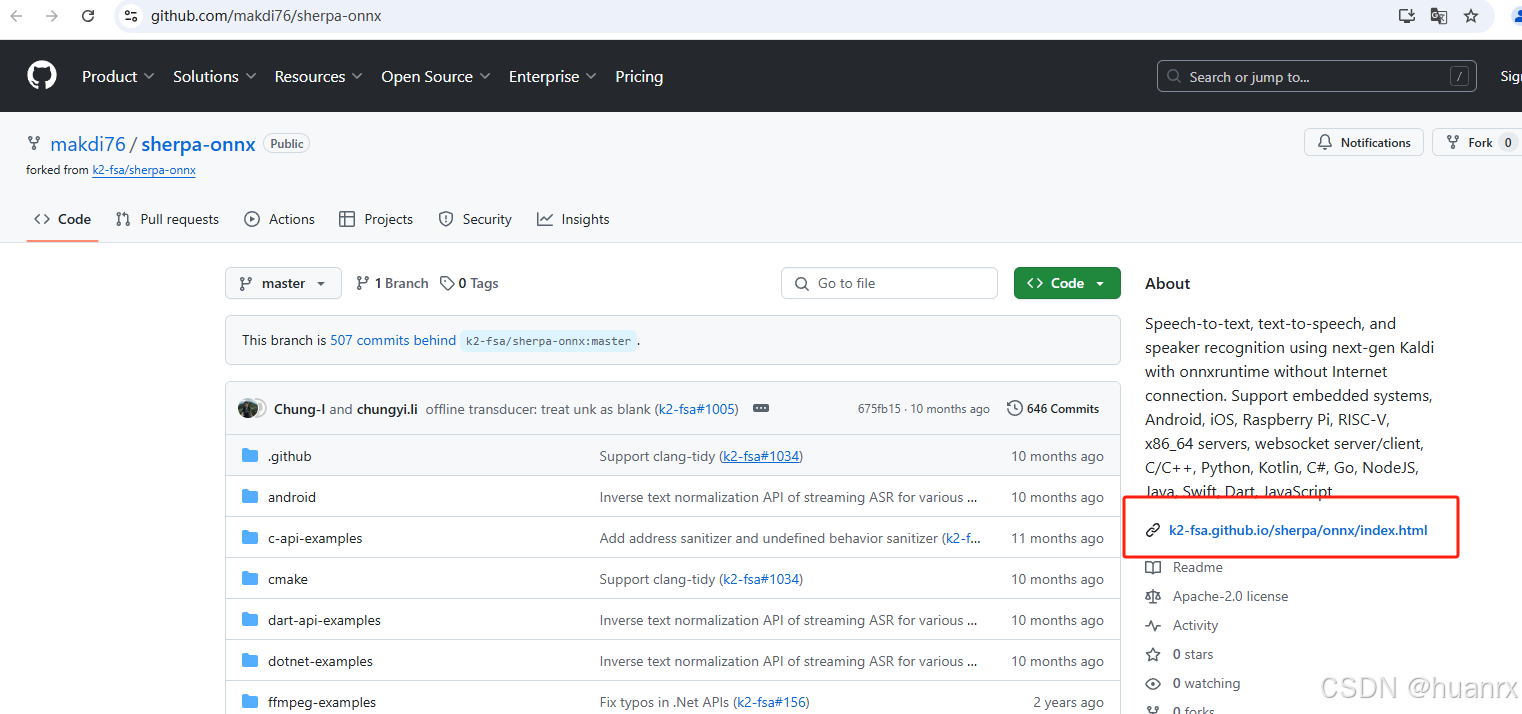Open k2-fsa#1034 link in .github row

pos(761,456)
